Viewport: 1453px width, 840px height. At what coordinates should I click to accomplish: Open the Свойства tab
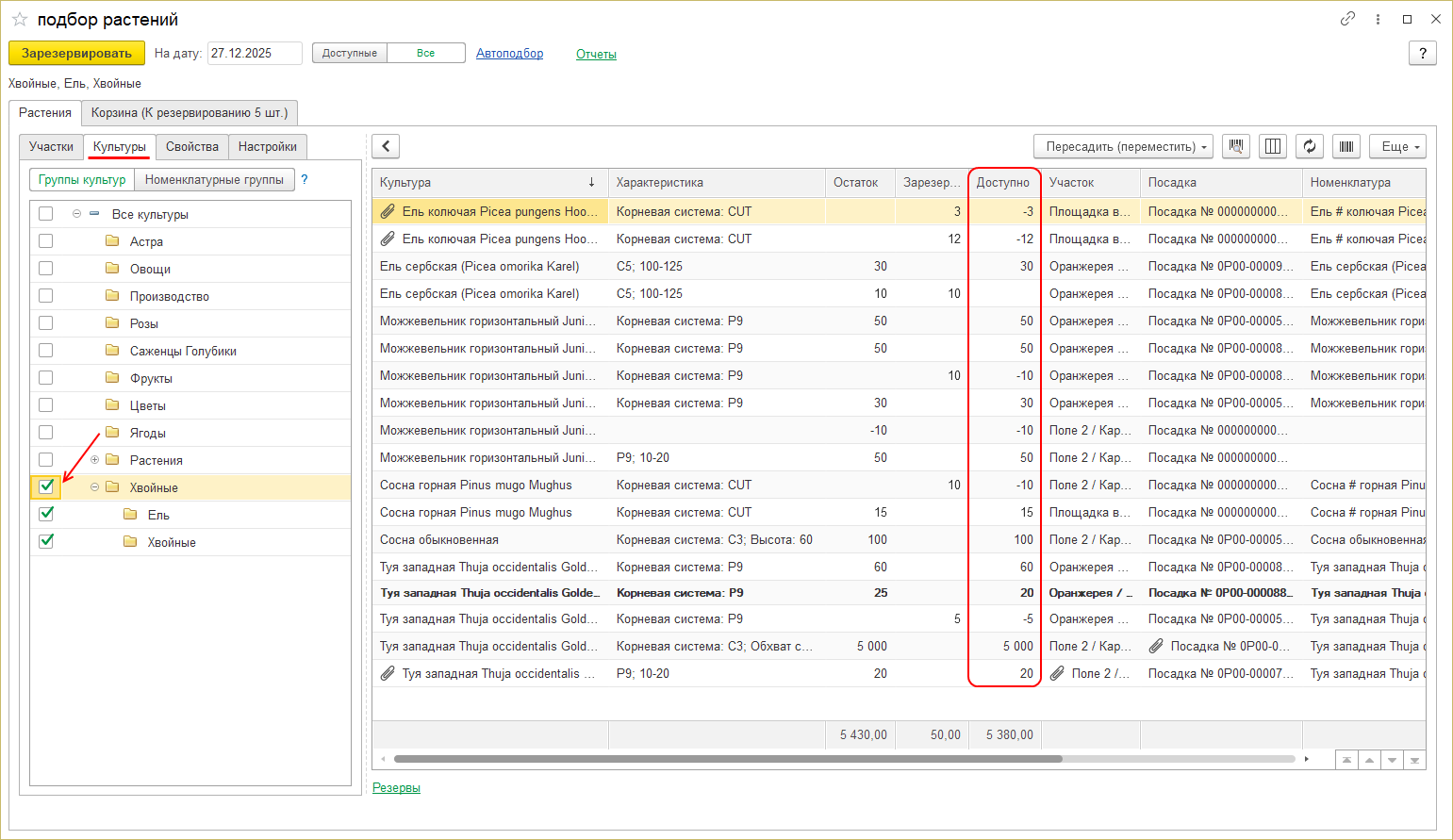click(192, 146)
